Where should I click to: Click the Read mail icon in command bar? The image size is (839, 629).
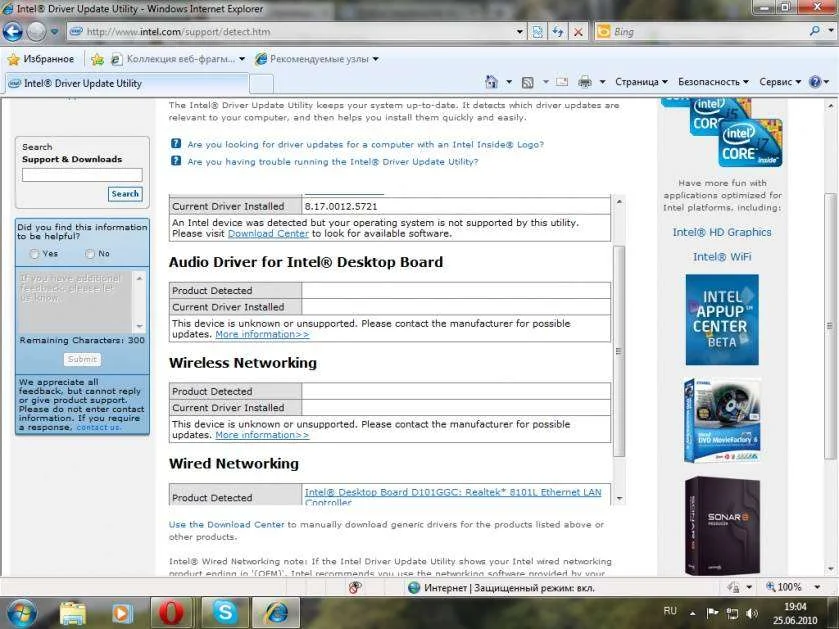562,82
